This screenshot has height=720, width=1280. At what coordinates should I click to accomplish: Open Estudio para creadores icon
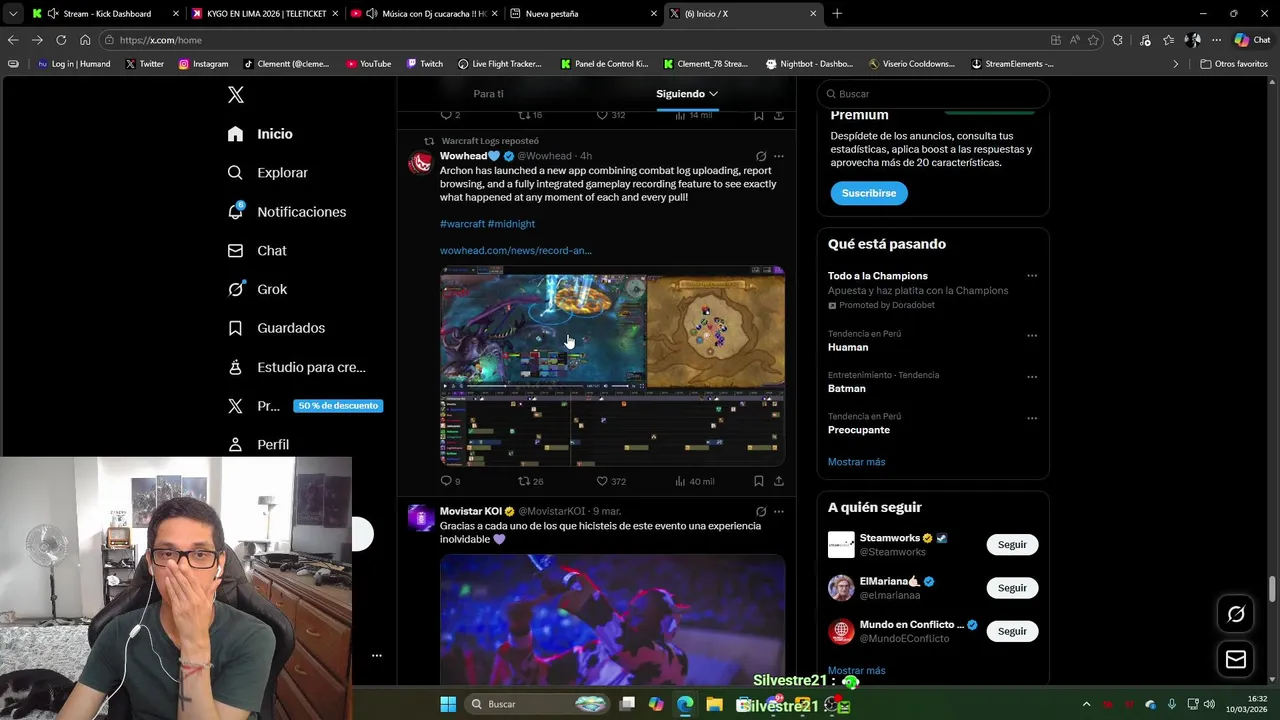235,367
